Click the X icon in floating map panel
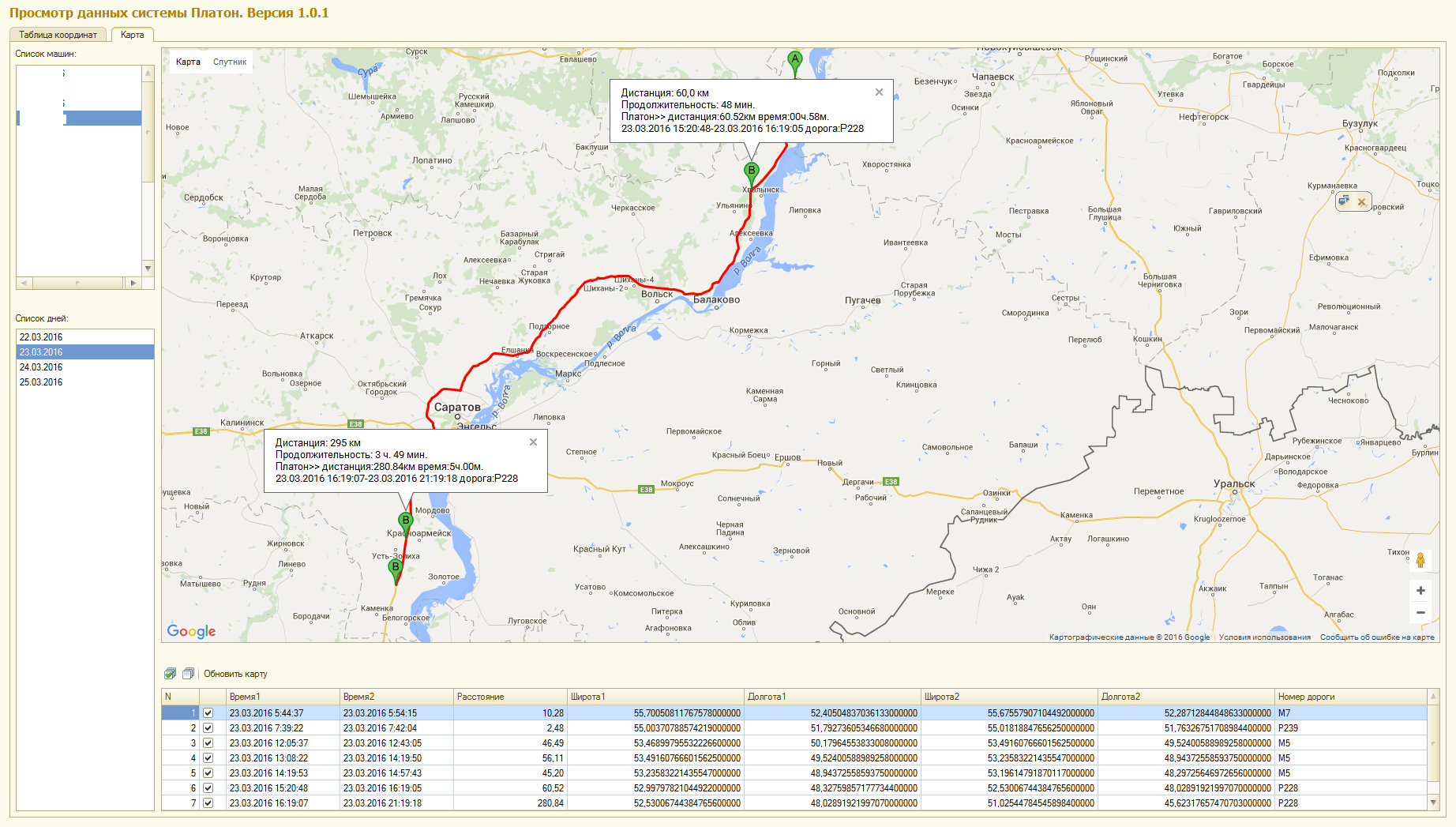This screenshot has height=827, width=1456. pyautogui.click(x=1361, y=202)
